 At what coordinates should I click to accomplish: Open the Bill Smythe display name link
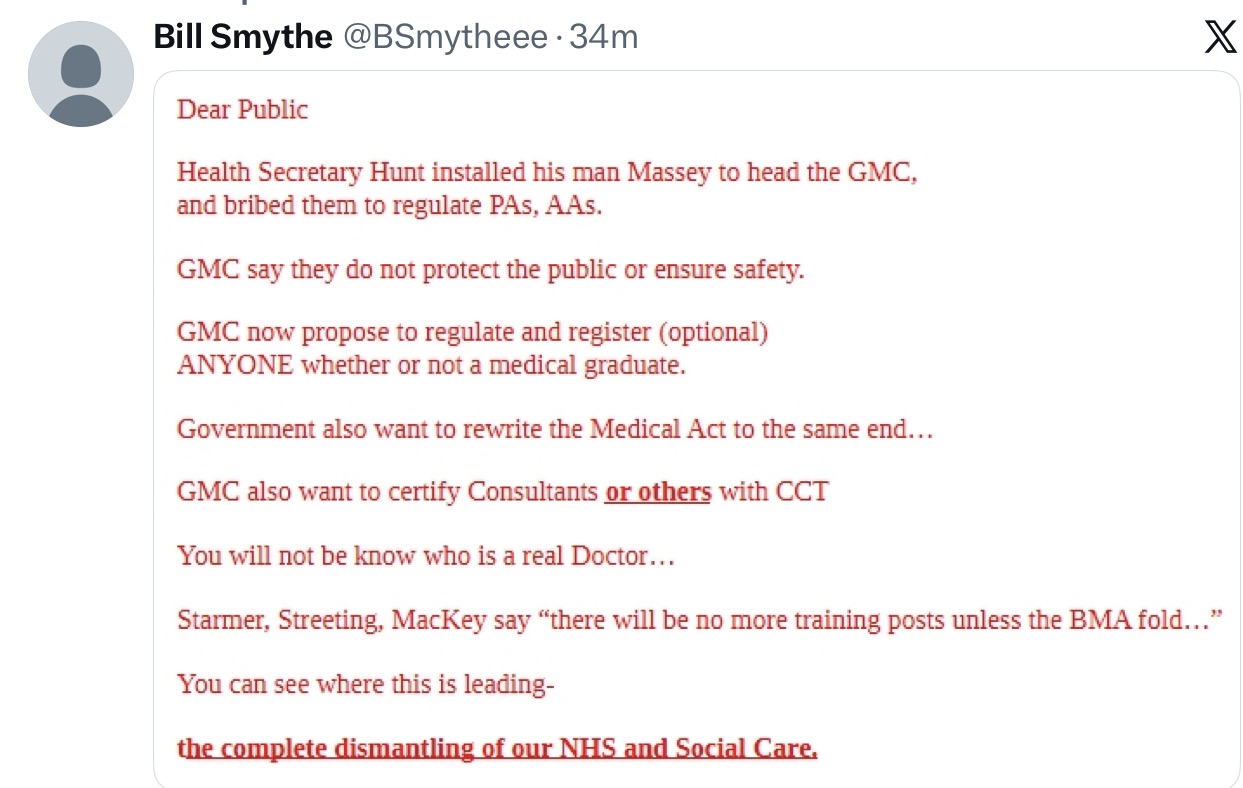point(243,37)
